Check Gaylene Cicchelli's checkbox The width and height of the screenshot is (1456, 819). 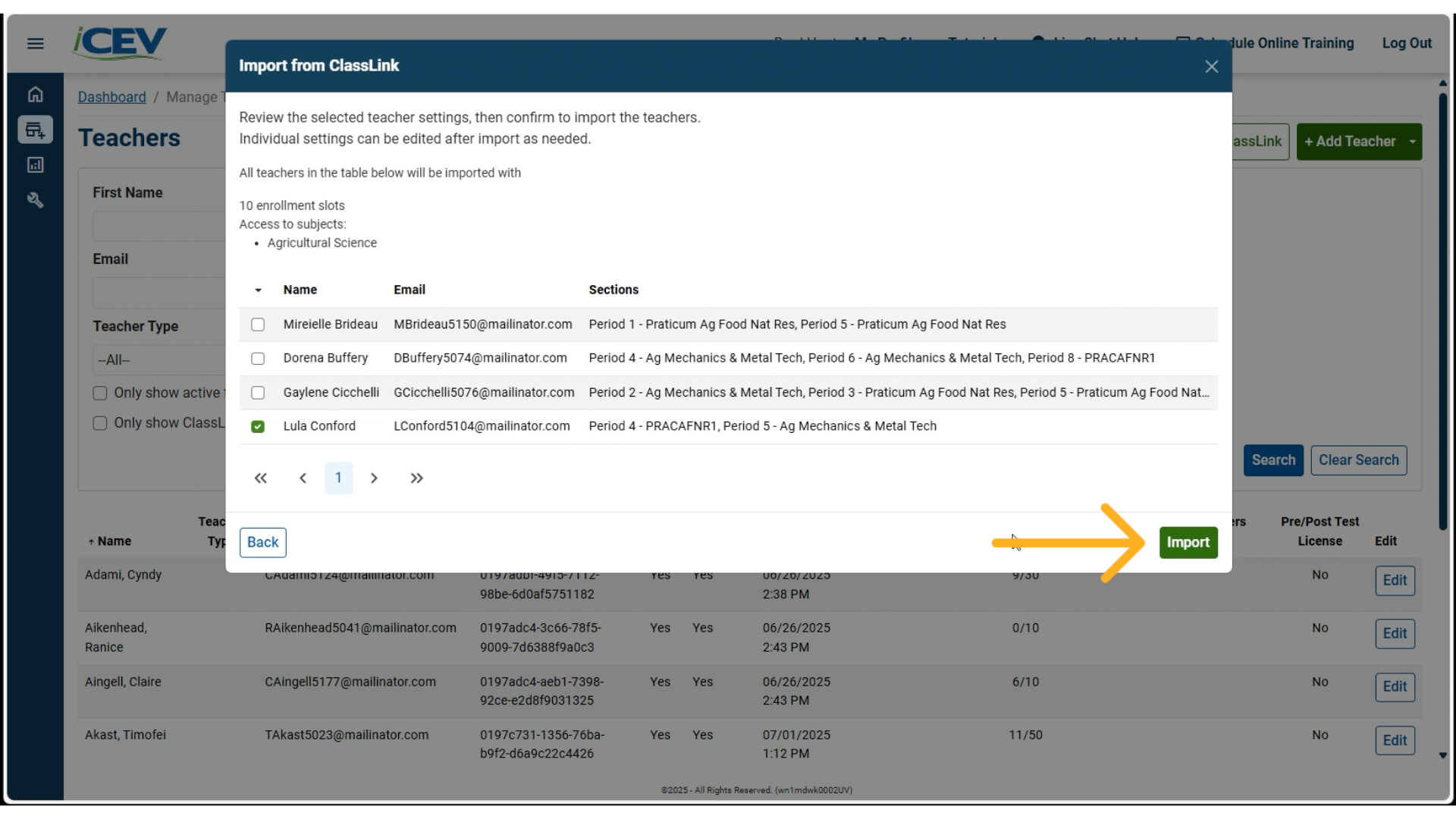[x=258, y=393]
